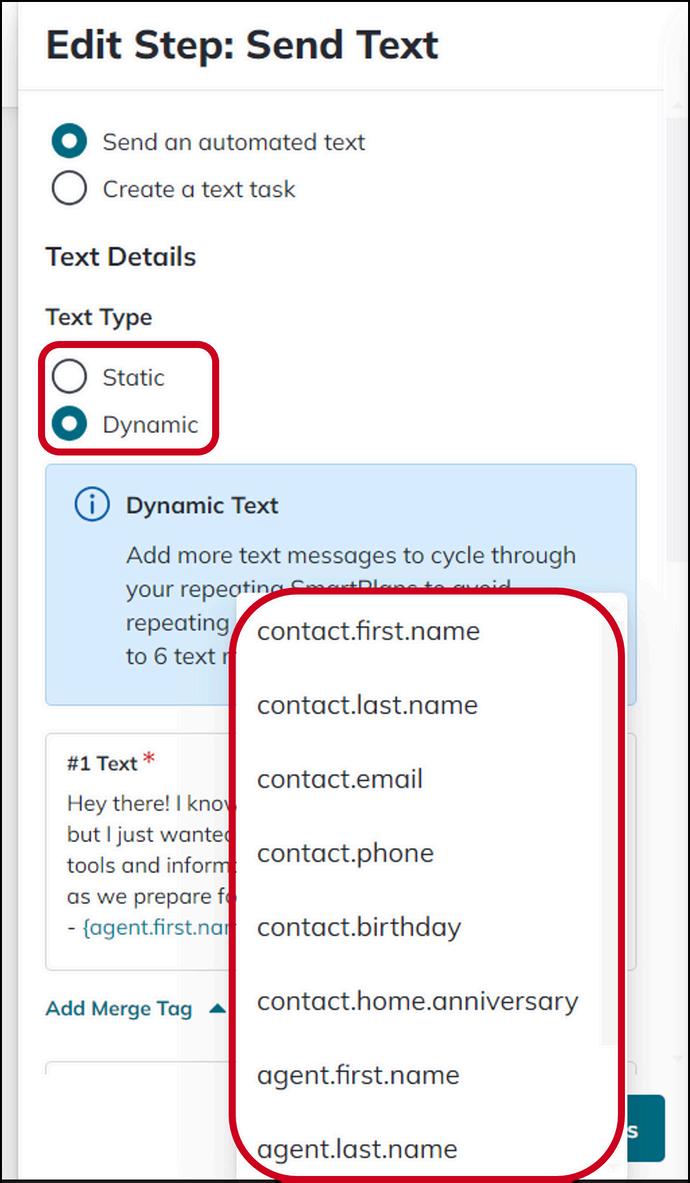
Task: Choose contact.phone from the merge tag list
Action: point(345,853)
